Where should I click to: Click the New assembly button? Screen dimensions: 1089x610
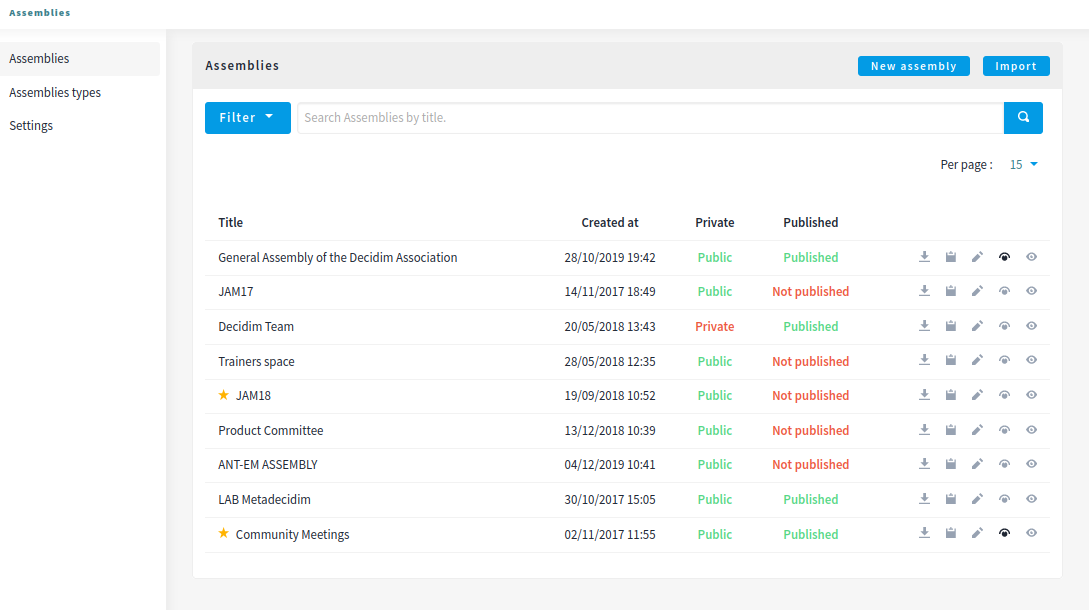point(913,66)
